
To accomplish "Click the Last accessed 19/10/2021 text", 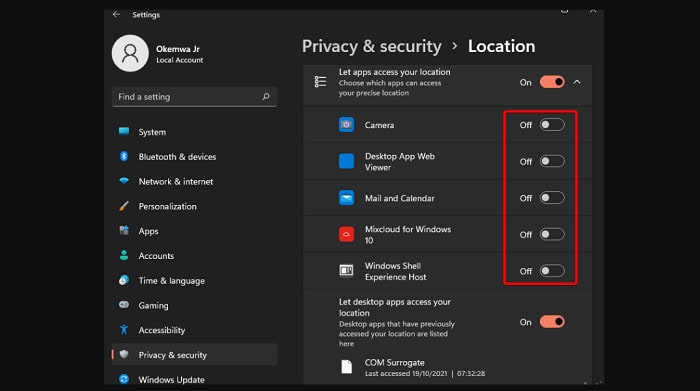I will click(425, 374).
